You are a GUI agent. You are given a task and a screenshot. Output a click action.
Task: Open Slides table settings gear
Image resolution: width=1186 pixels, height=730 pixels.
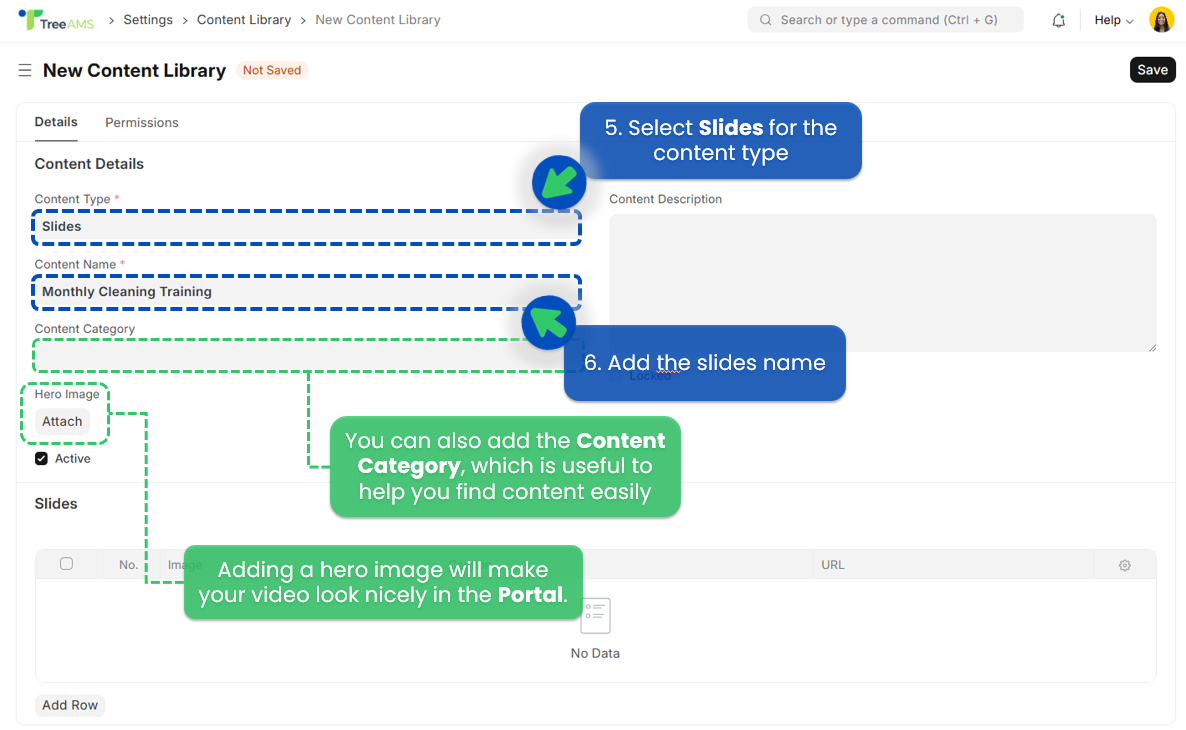click(x=1125, y=565)
